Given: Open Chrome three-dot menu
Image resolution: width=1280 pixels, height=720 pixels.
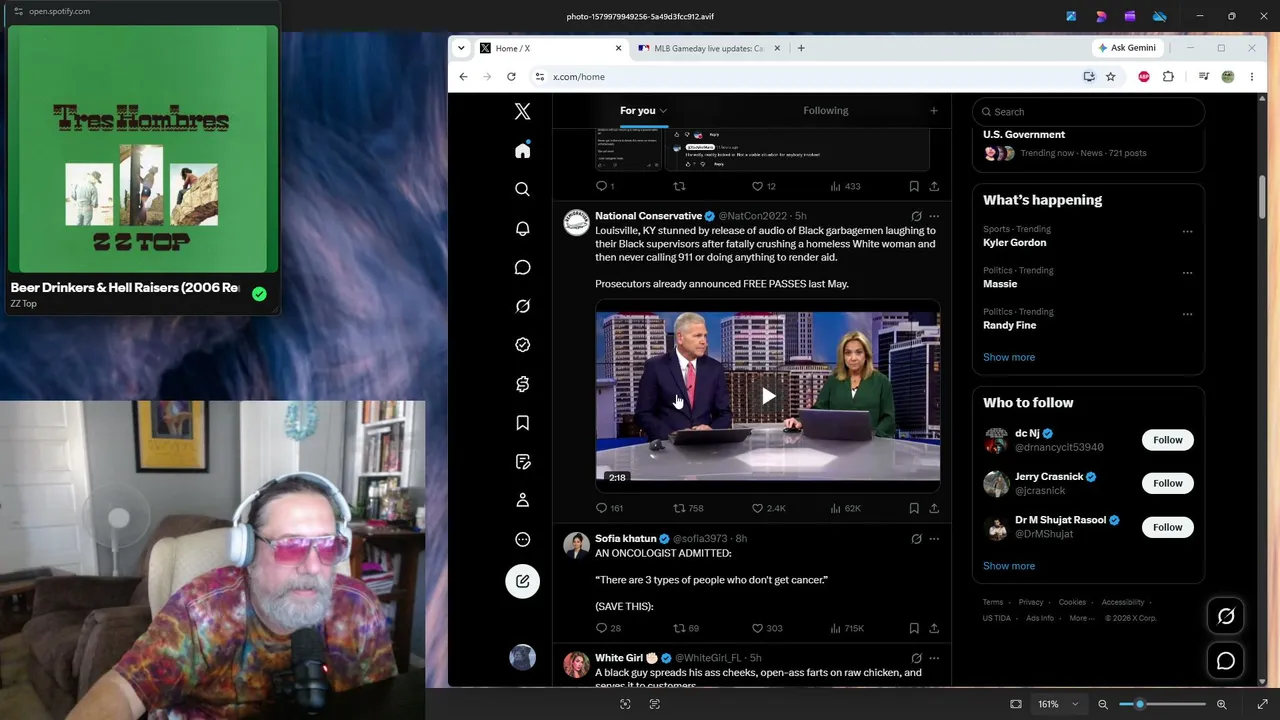Looking at the screenshot, I should click(x=1251, y=77).
